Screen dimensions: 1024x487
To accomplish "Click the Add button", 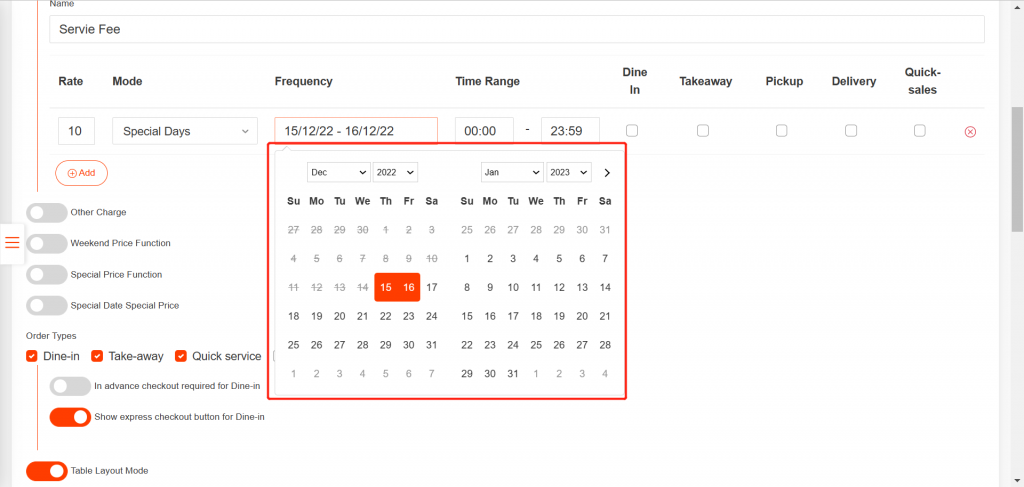I will coord(81,173).
